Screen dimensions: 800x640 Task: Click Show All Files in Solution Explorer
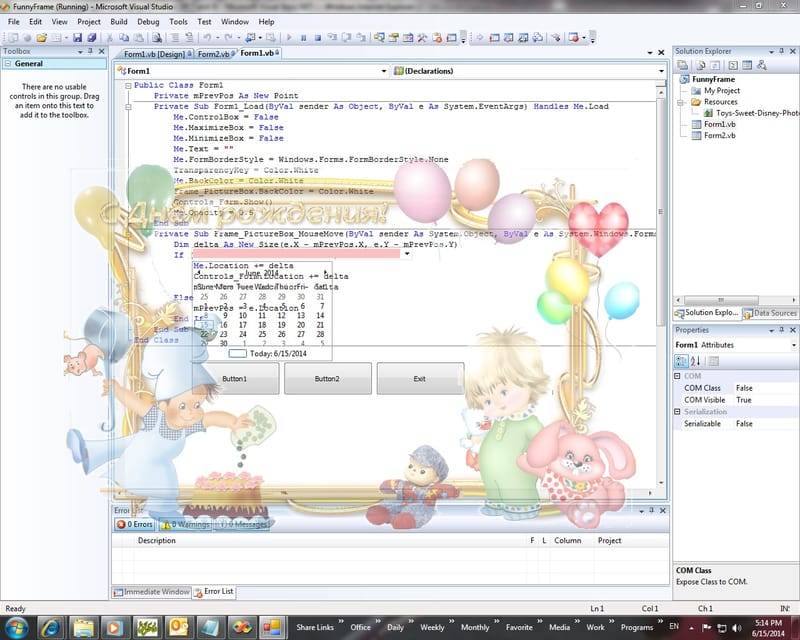701,65
